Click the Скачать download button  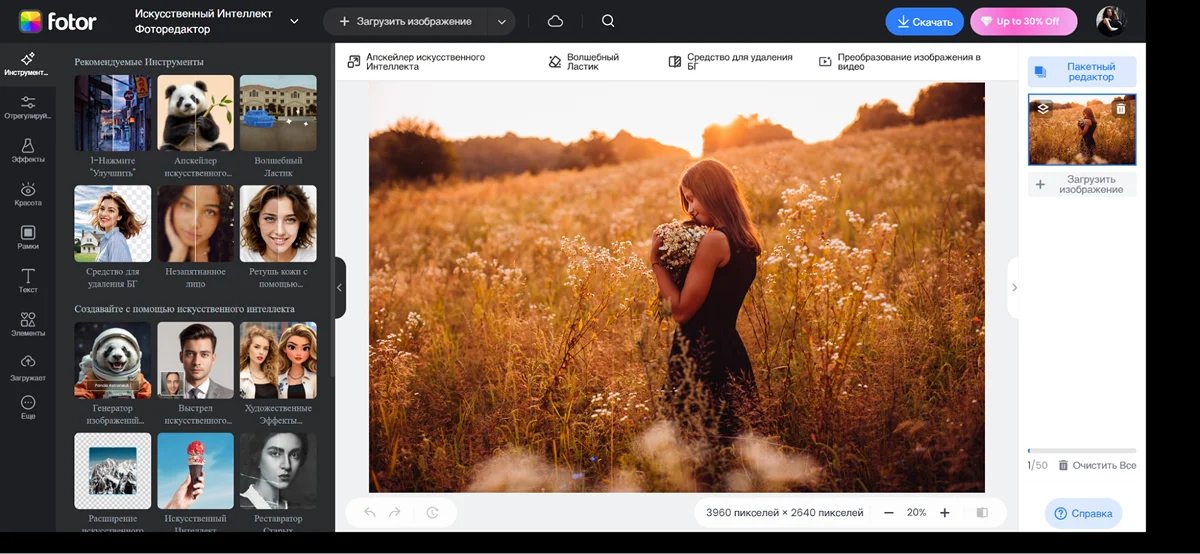924,21
